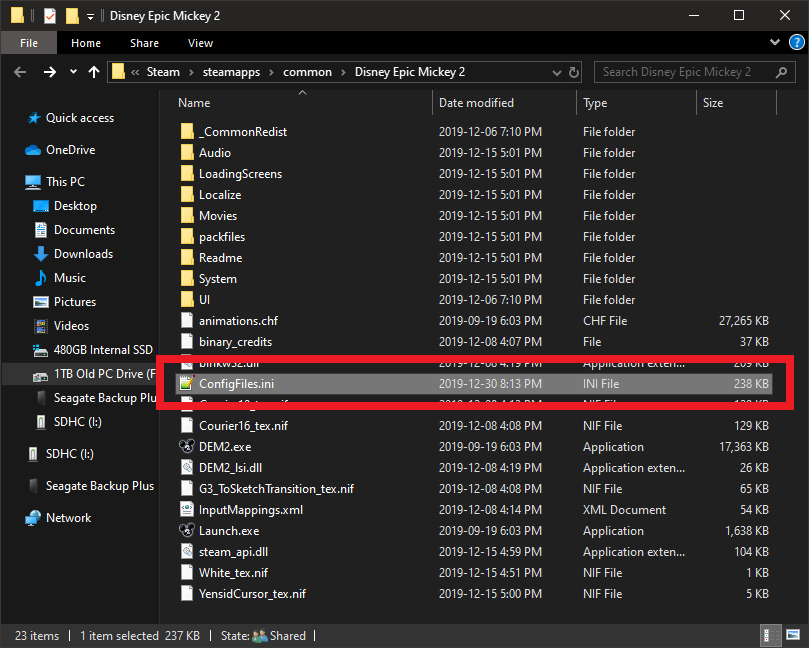The width and height of the screenshot is (809, 648).
Task: Select the DEM2_lsi.dll file icon
Action: [x=187, y=467]
